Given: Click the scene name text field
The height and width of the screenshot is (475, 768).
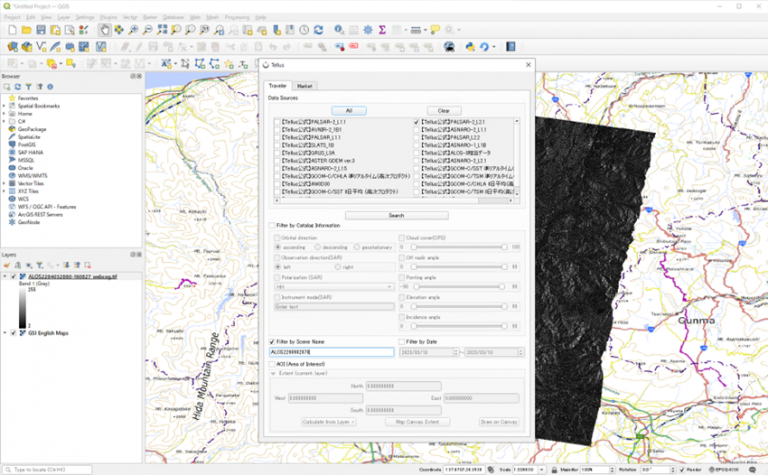Looking at the screenshot, I should coord(332,352).
